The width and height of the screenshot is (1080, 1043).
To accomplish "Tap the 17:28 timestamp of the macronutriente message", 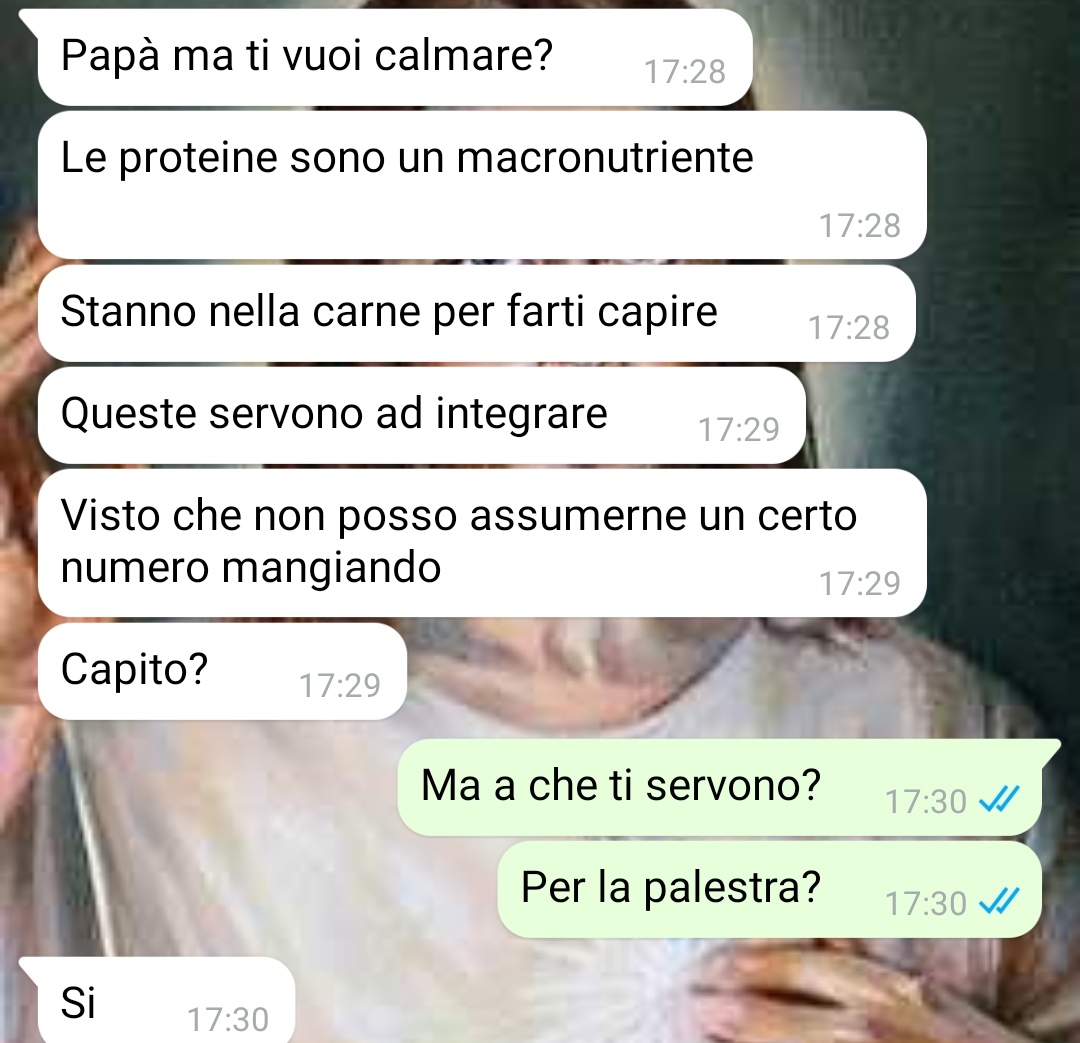I will pos(860,226).
